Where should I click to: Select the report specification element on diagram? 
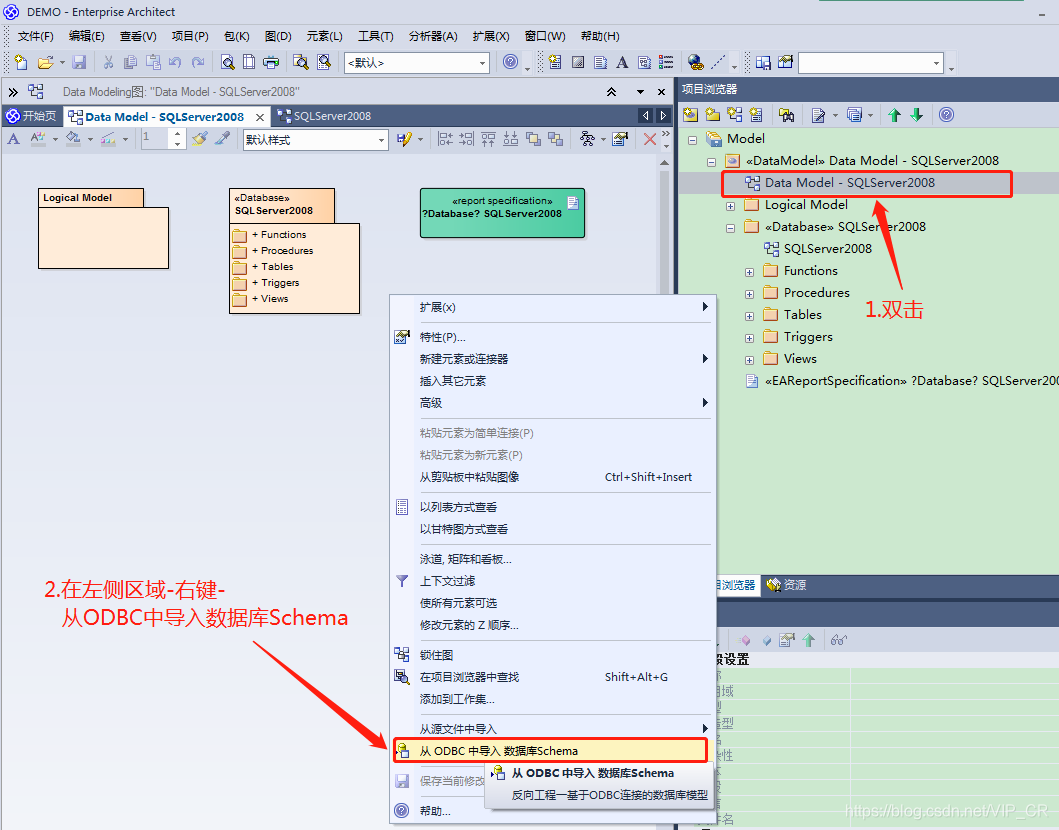tap(502, 213)
